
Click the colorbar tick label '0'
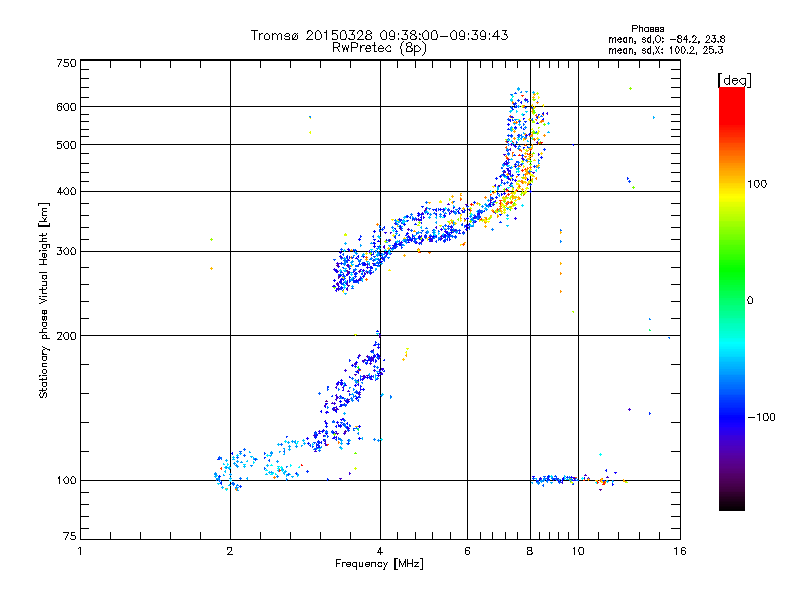[x=750, y=301]
